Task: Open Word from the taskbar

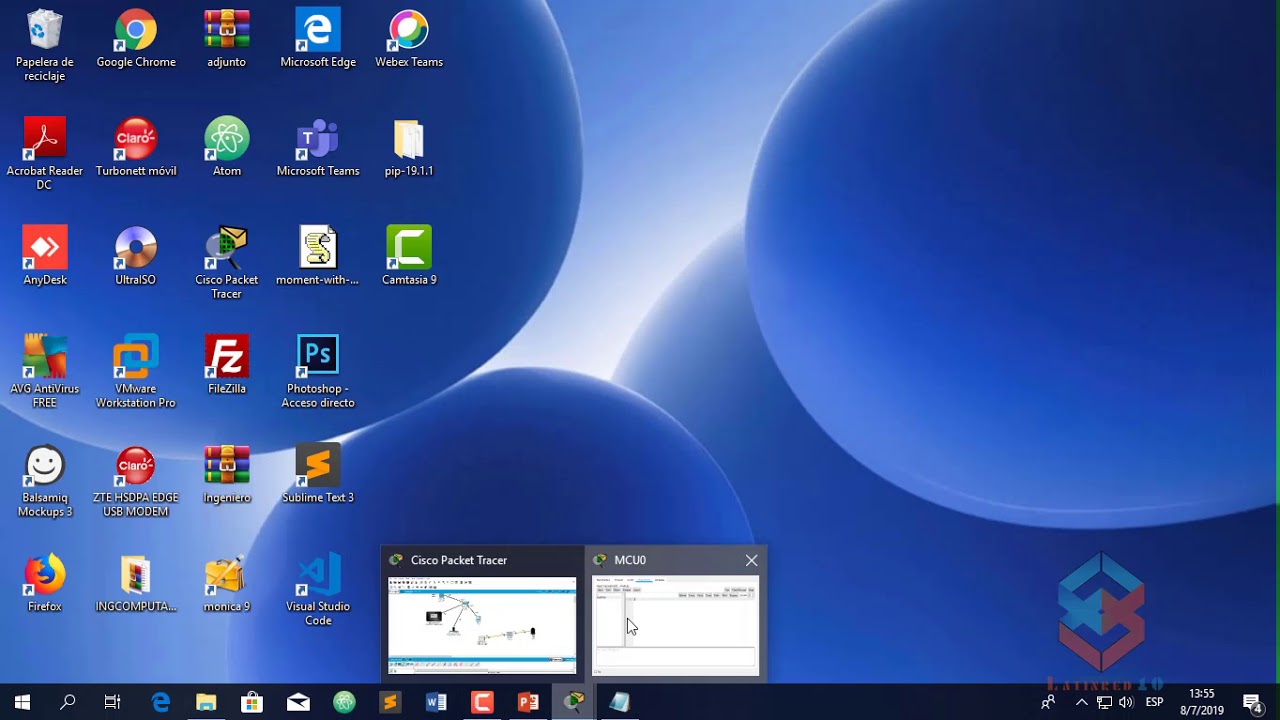Action: point(436,702)
